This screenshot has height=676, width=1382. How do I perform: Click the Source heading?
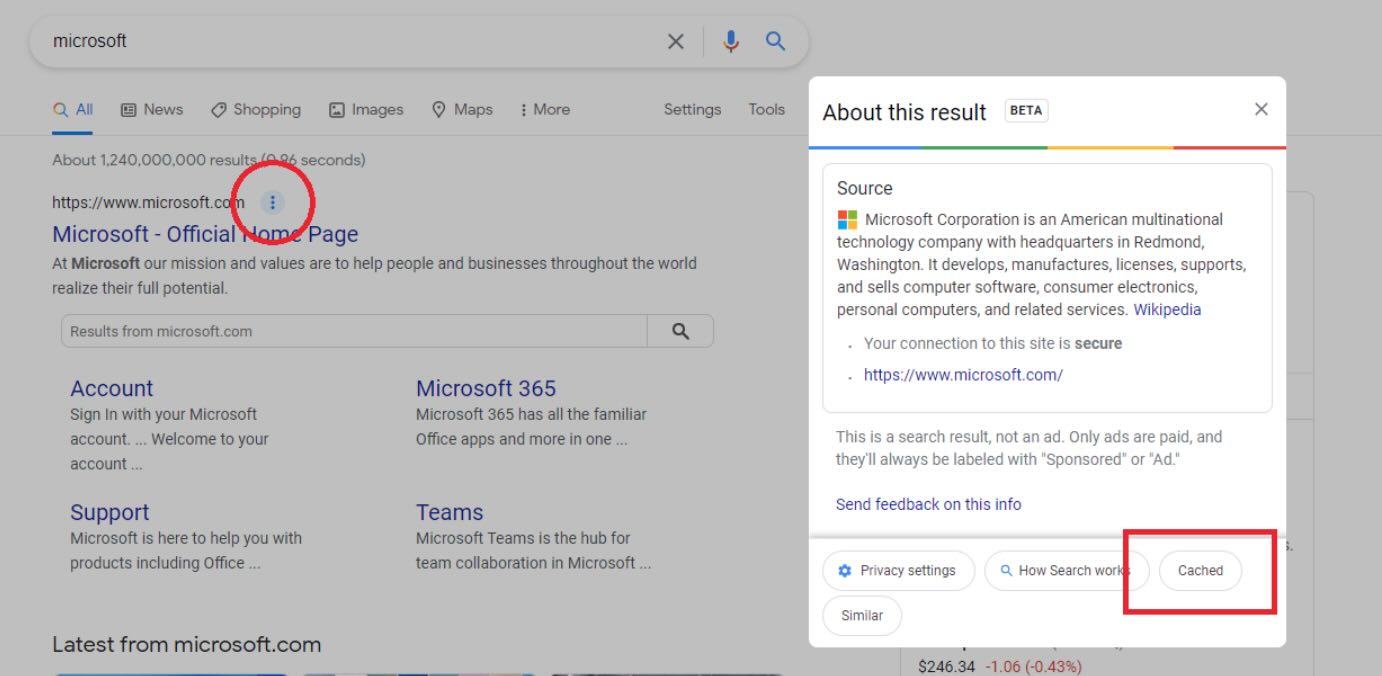pyautogui.click(x=865, y=188)
